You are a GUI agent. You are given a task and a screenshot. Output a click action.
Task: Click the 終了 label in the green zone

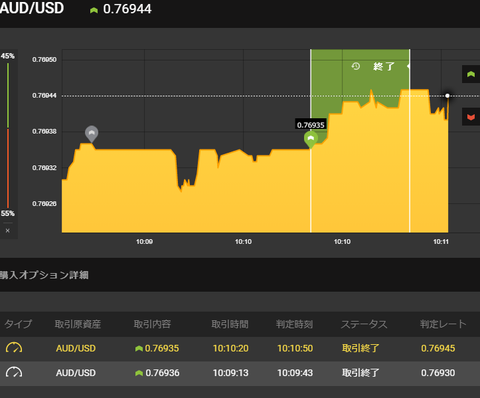tap(384, 66)
